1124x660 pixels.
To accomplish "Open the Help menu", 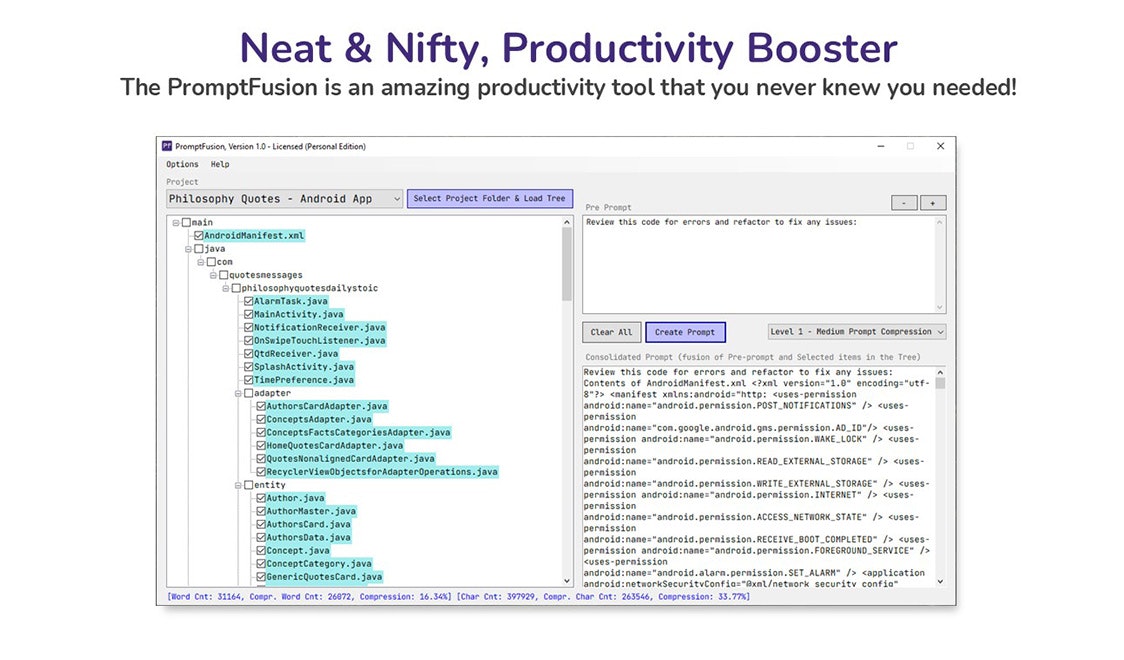I will (x=220, y=164).
